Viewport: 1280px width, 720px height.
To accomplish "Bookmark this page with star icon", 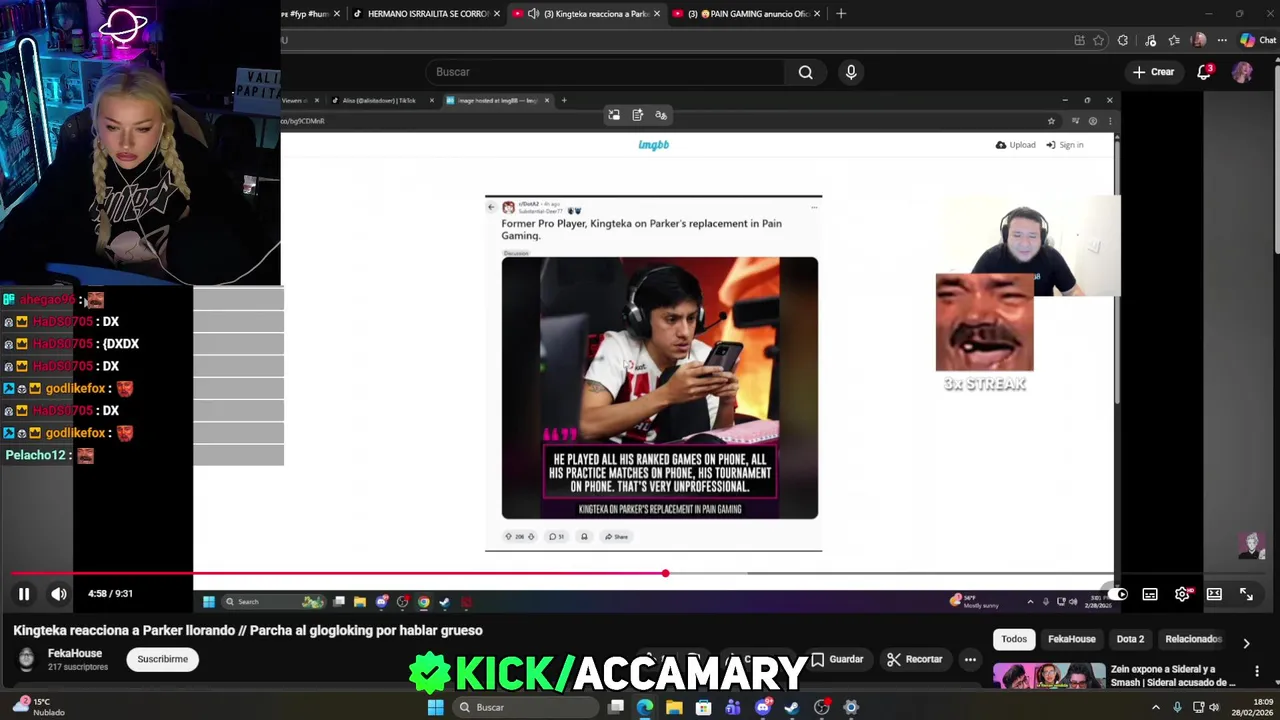I will click(x=1098, y=41).
